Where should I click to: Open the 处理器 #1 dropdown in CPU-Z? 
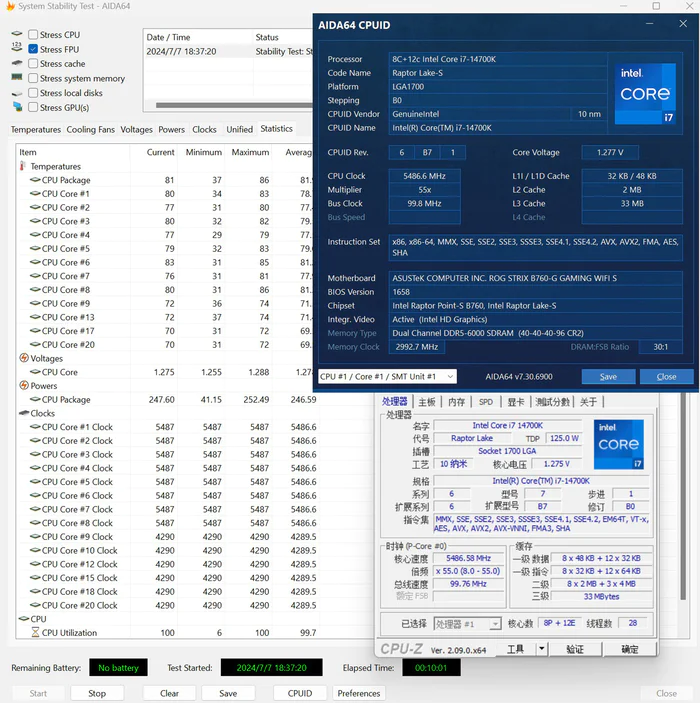click(467, 624)
